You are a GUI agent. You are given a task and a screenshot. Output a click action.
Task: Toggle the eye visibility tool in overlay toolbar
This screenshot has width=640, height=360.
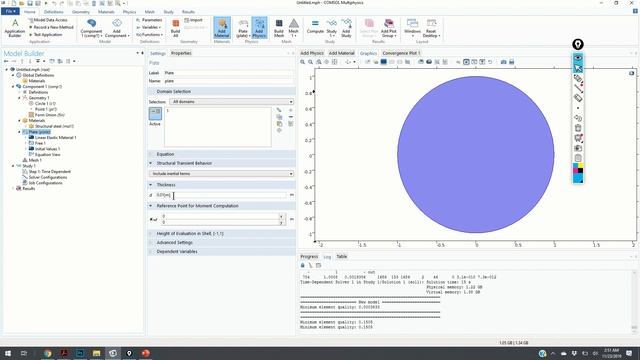578,58
